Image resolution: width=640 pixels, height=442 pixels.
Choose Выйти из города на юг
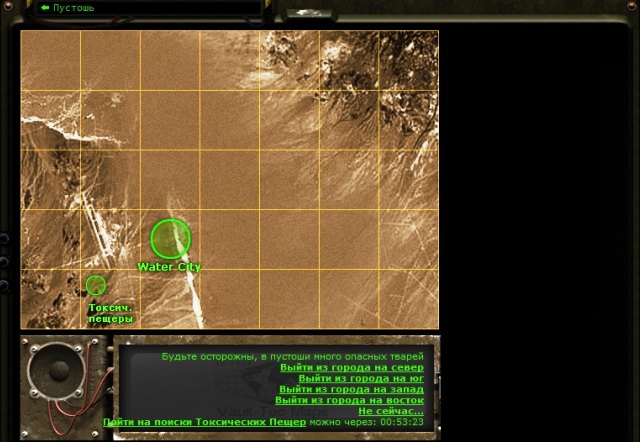(x=361, y=378)
